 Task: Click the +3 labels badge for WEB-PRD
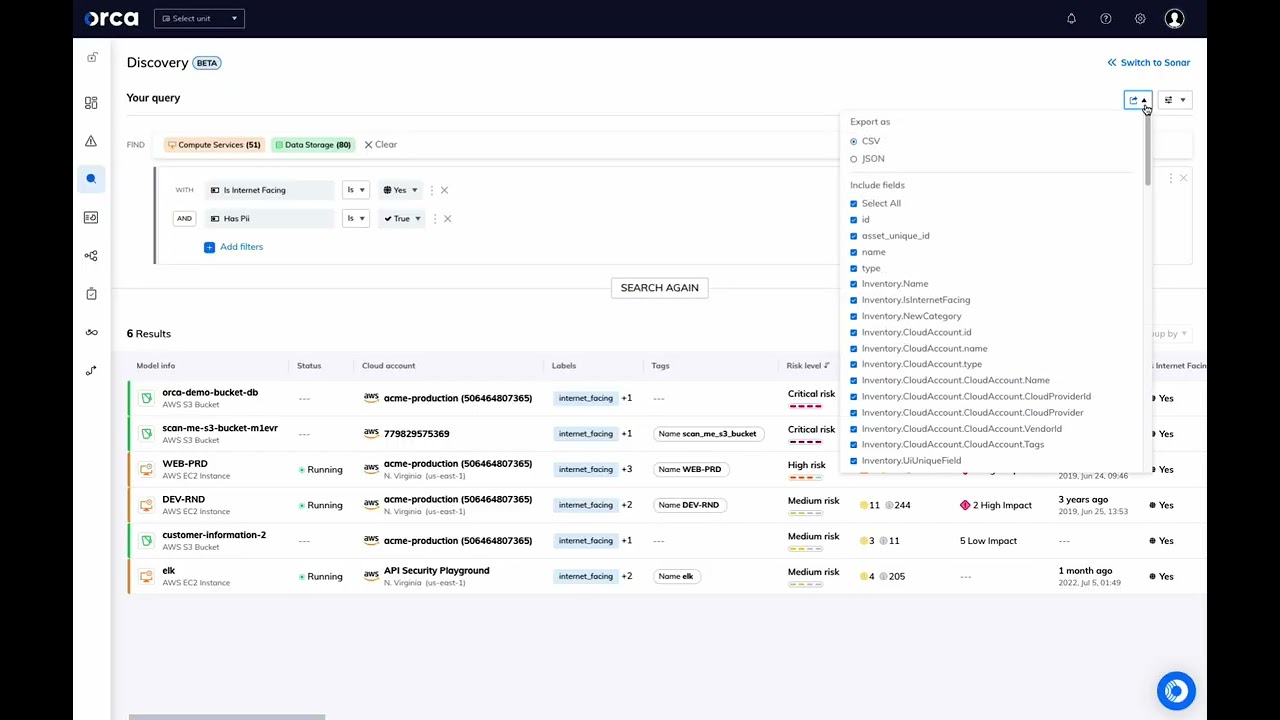(627, 469)
